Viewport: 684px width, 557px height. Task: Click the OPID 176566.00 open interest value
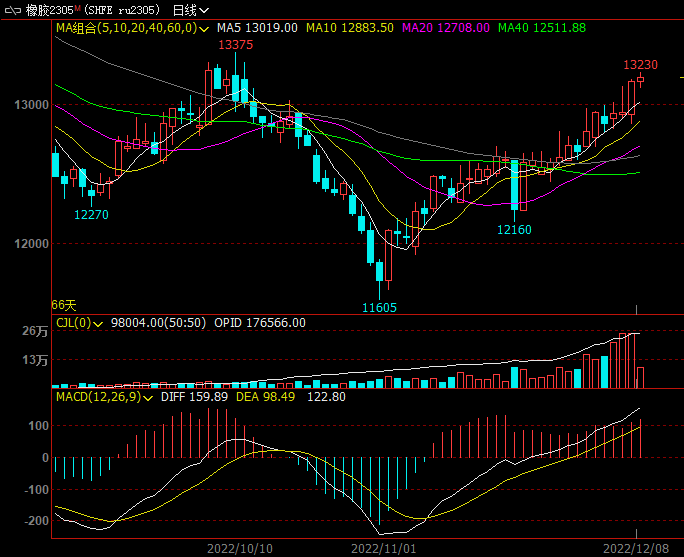[260, 323]
